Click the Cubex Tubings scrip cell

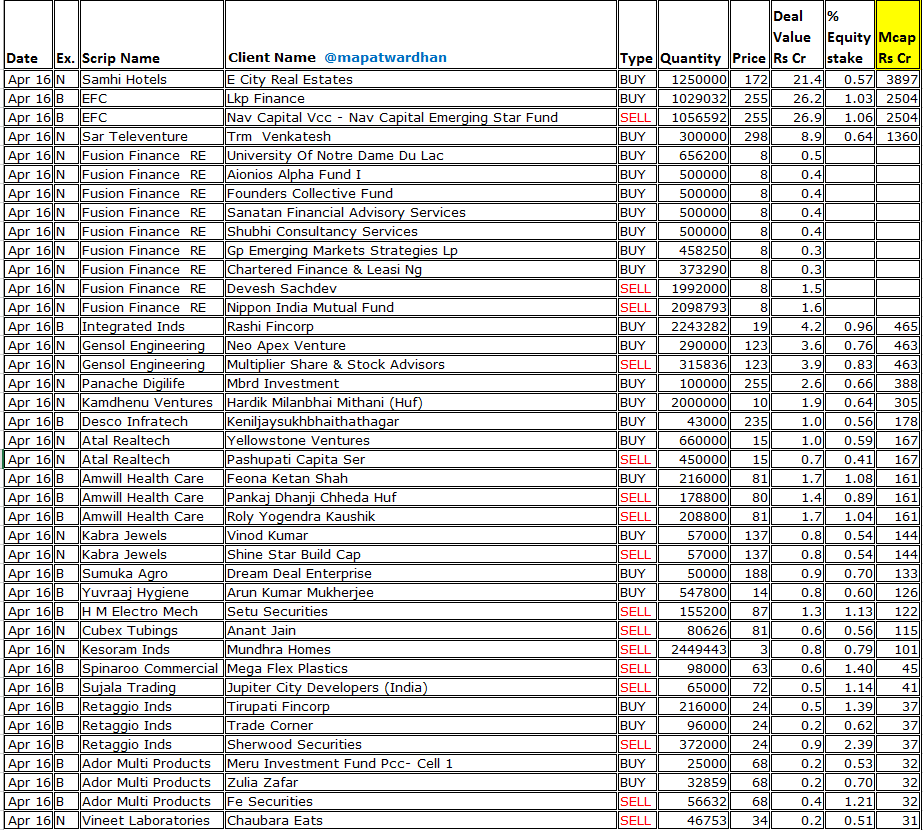coord(152,630)
